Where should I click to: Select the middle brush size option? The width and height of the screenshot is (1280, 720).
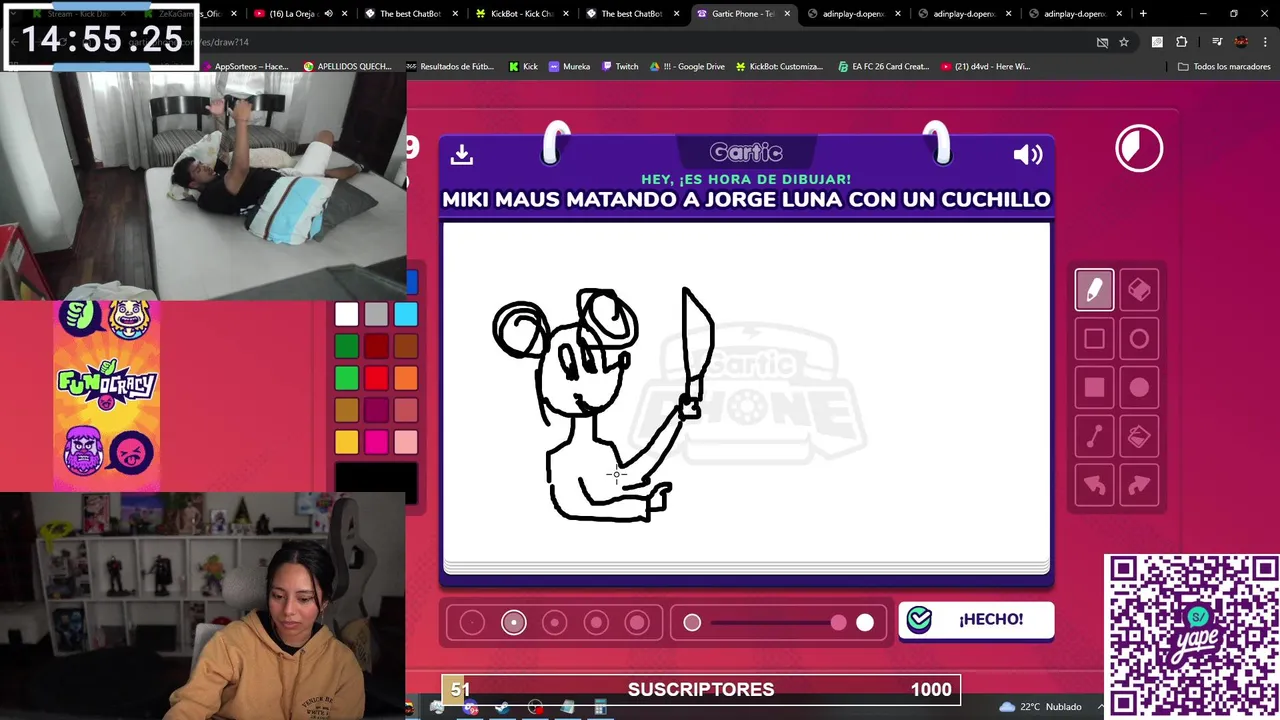[x=555, y=623]
